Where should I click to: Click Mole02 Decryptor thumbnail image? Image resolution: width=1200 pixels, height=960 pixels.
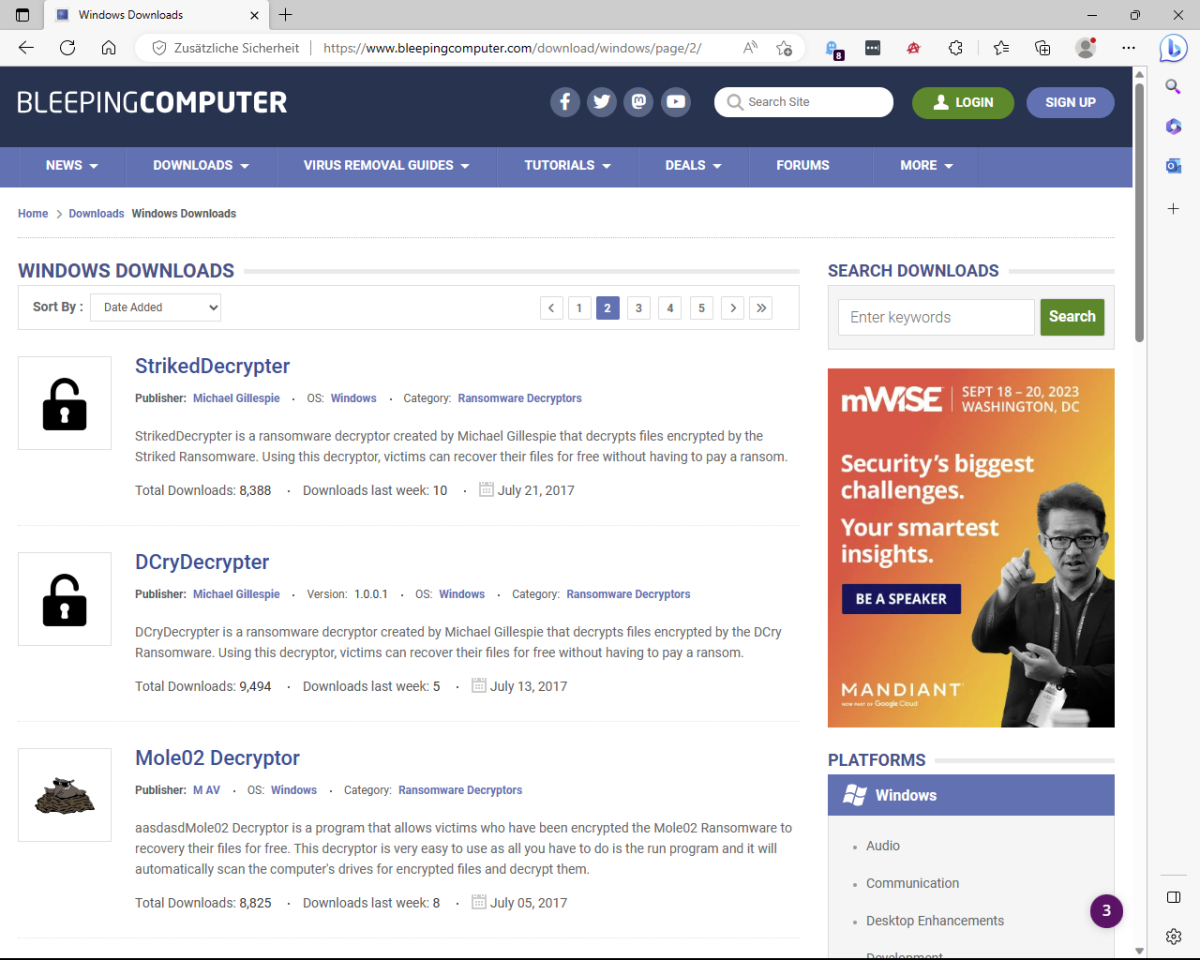pyautogui.click(x=65, y=795)
